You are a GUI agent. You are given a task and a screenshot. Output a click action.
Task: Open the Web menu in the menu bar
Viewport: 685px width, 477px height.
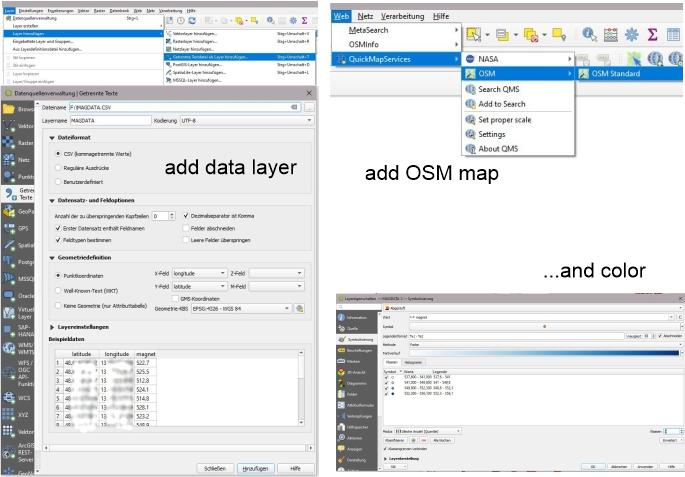[341, 16]
